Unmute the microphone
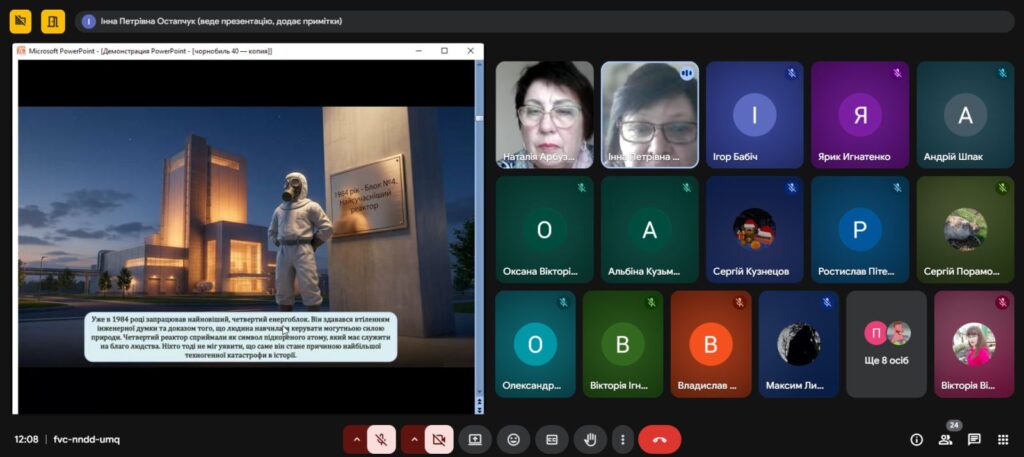 click(380, 439)
